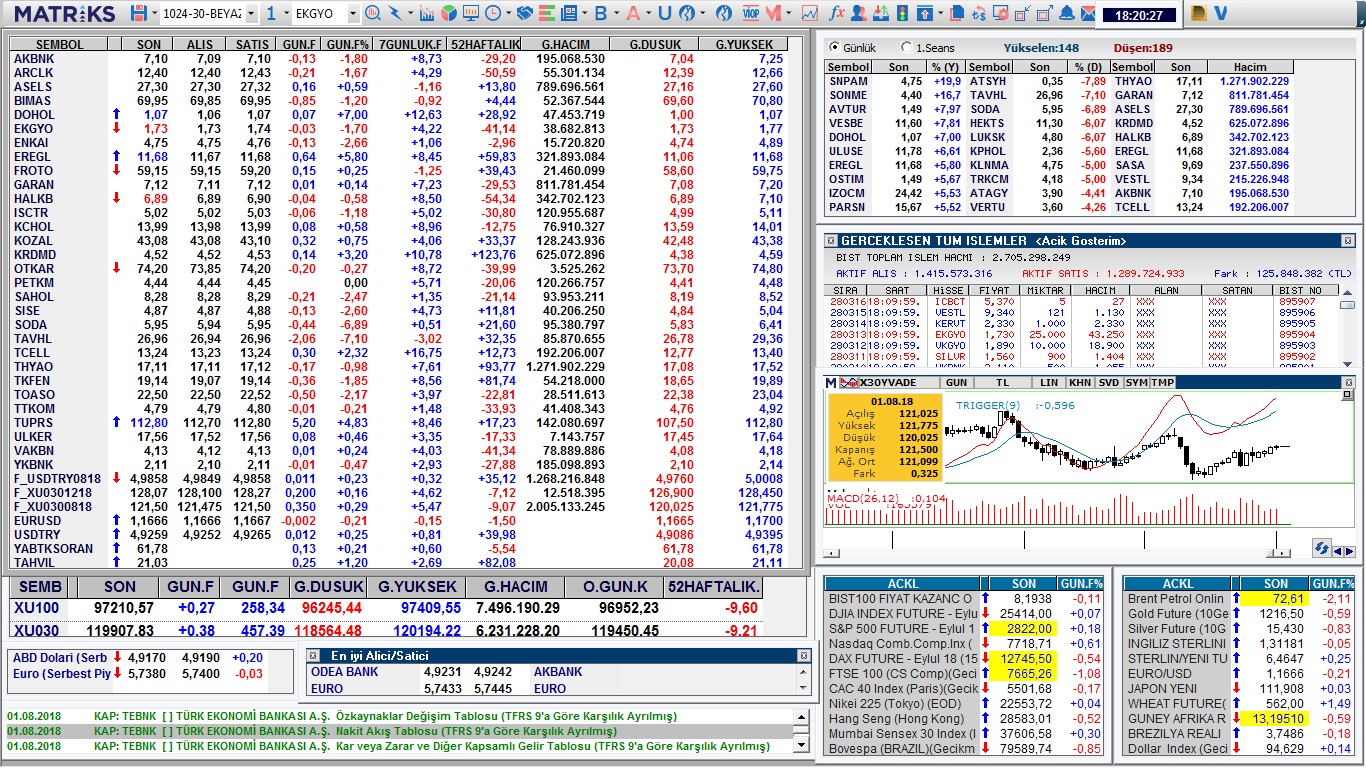The height and width of the screenshot is (768, 1366).
Task: Click the save layout floppy disk icon
Action: [x=138, y=14]
